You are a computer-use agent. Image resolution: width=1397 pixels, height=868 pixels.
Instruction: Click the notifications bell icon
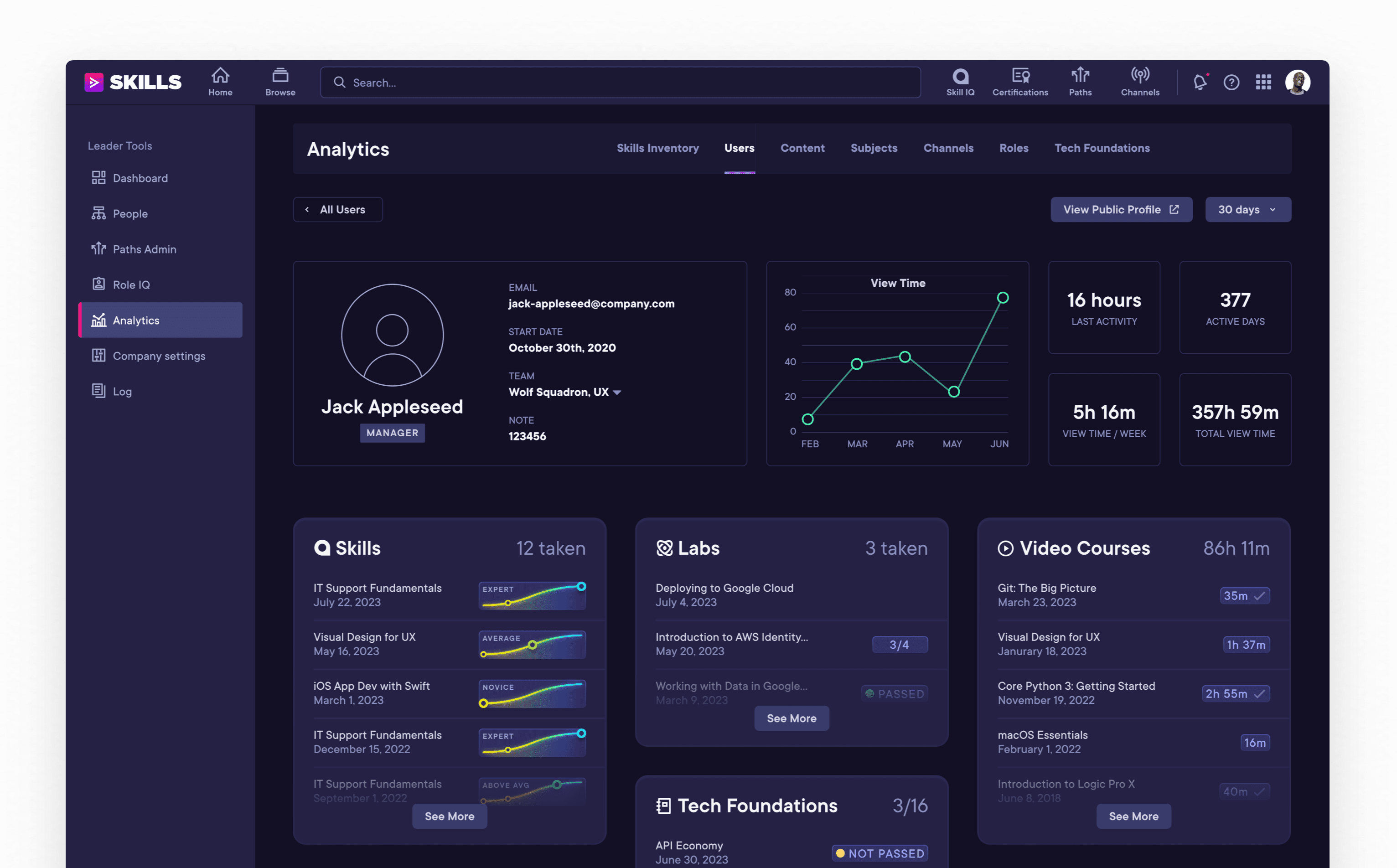(1200, 82)
